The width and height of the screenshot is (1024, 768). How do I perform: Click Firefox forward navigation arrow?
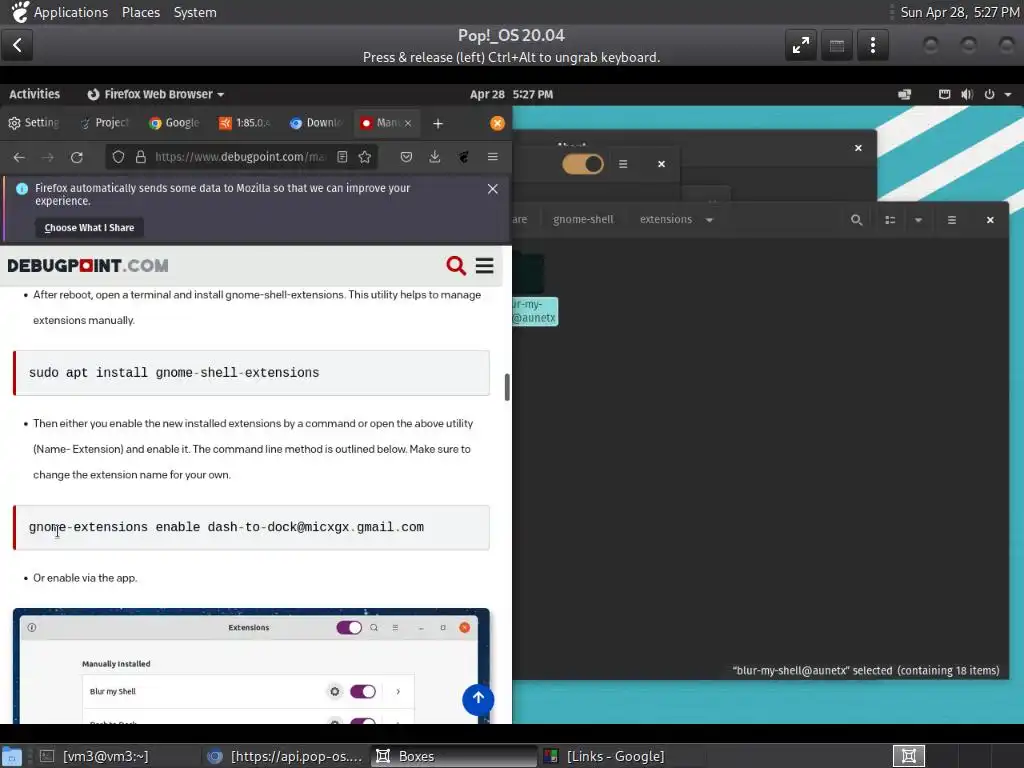tap(48, 157)
